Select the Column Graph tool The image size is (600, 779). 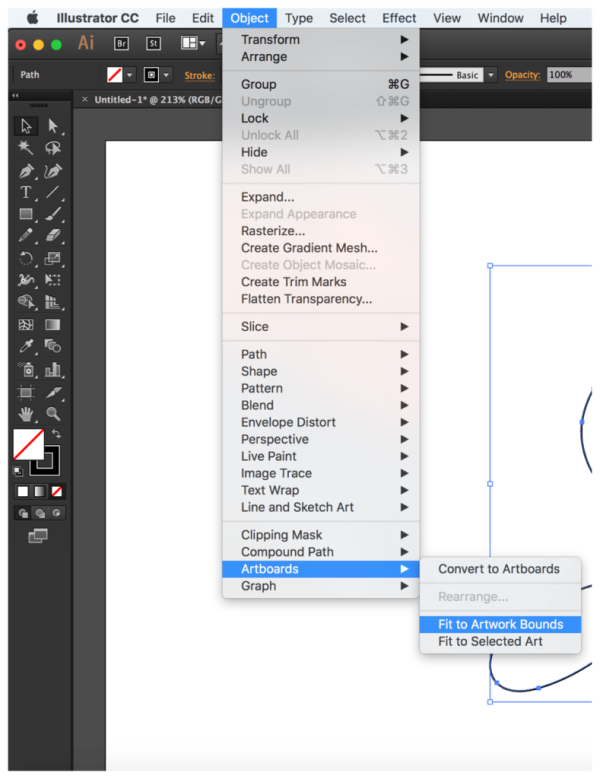[53, 369]
